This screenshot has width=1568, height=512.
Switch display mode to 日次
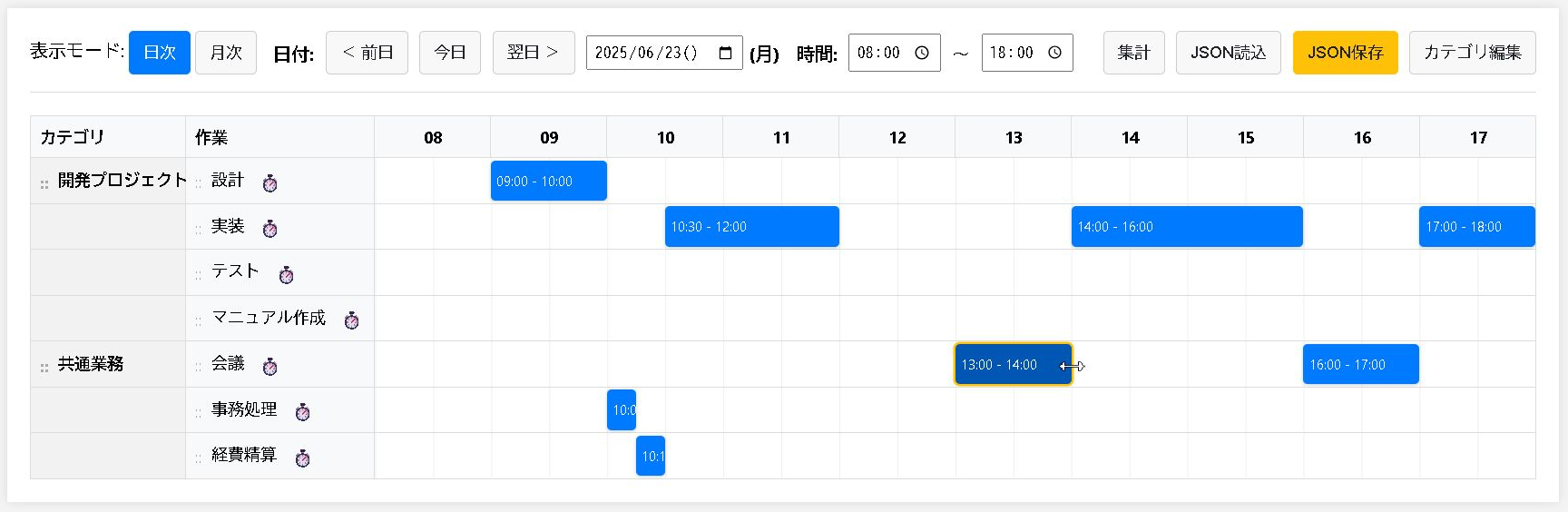coord(160,53)
